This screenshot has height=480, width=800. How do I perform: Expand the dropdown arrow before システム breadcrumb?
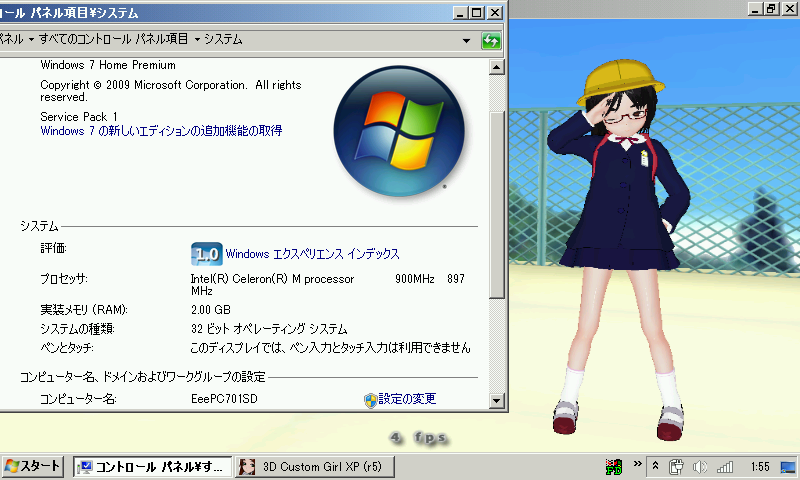(x=196, y=39)
